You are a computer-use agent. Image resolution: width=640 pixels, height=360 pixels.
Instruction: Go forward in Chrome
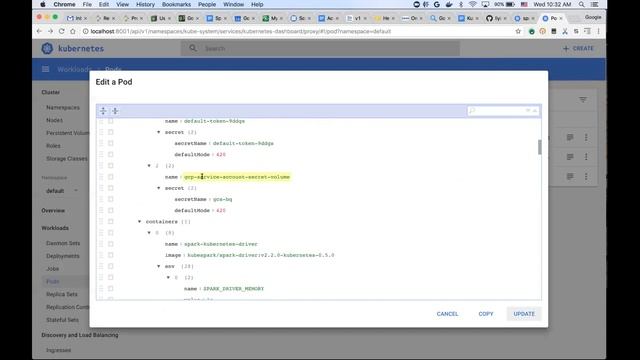point(50,31)
